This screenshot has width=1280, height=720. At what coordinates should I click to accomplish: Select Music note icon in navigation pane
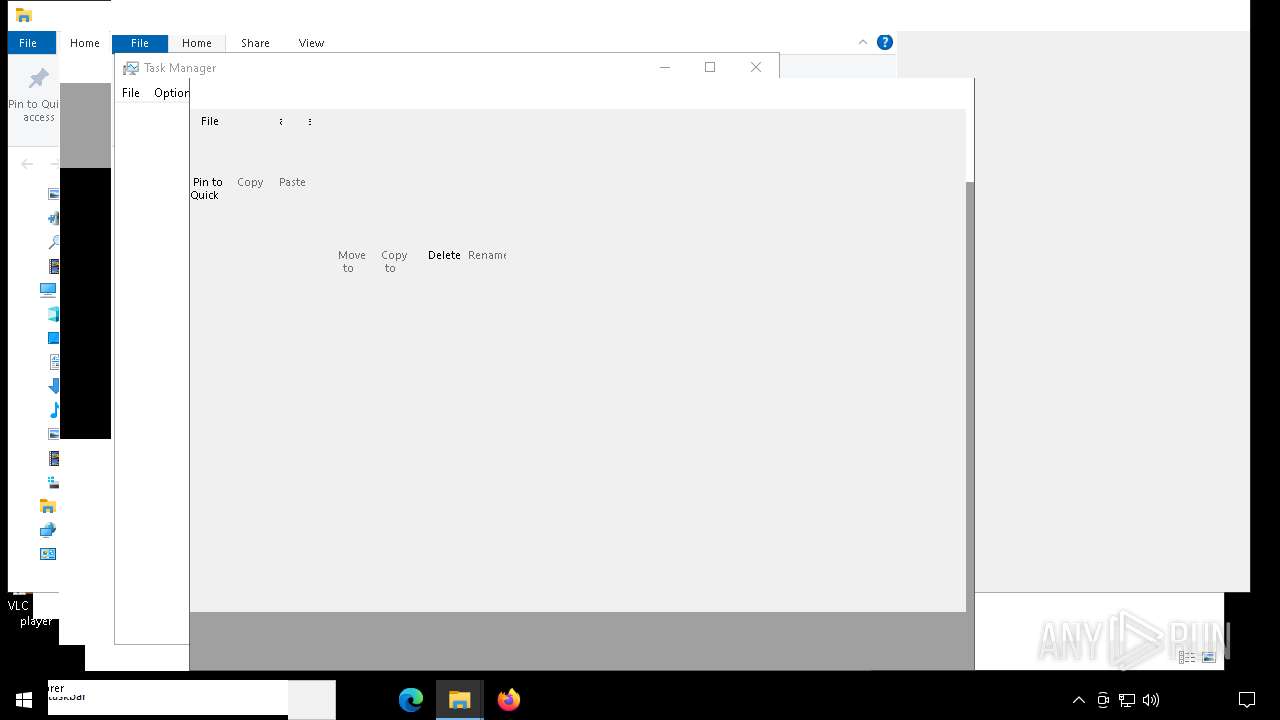point(54,410)
